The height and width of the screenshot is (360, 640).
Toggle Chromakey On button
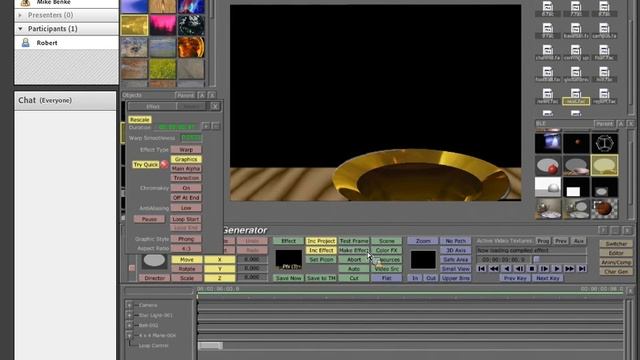186,188
